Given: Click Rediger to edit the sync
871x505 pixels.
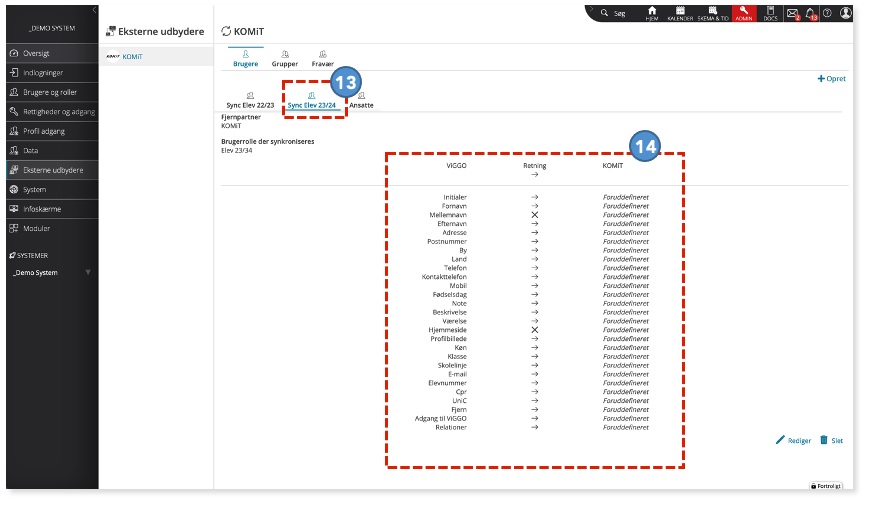Looking at the screenshot, I should coord(793,441).
